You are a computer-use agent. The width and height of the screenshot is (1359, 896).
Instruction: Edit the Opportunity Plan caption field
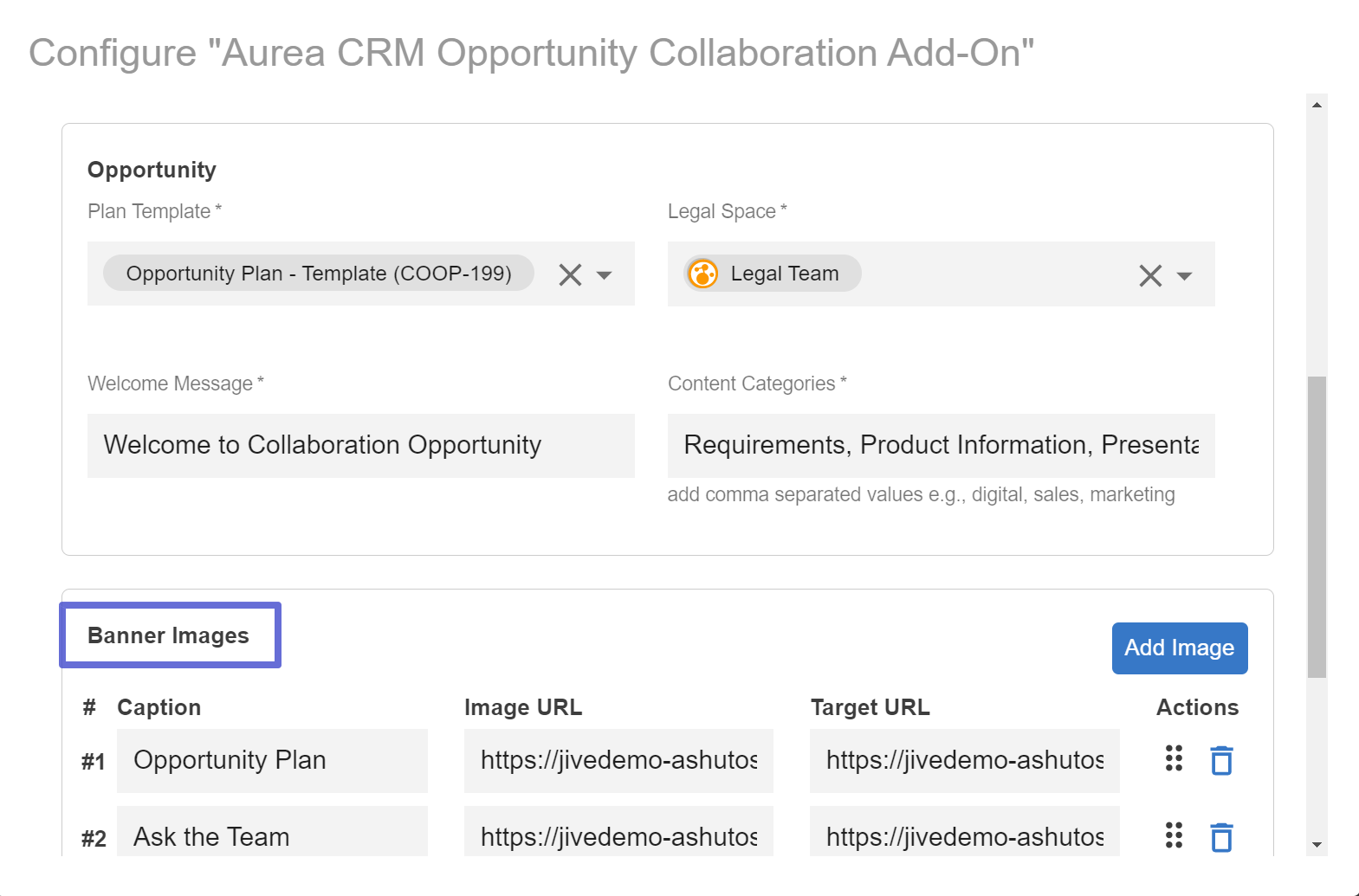(x=272, y=760)
